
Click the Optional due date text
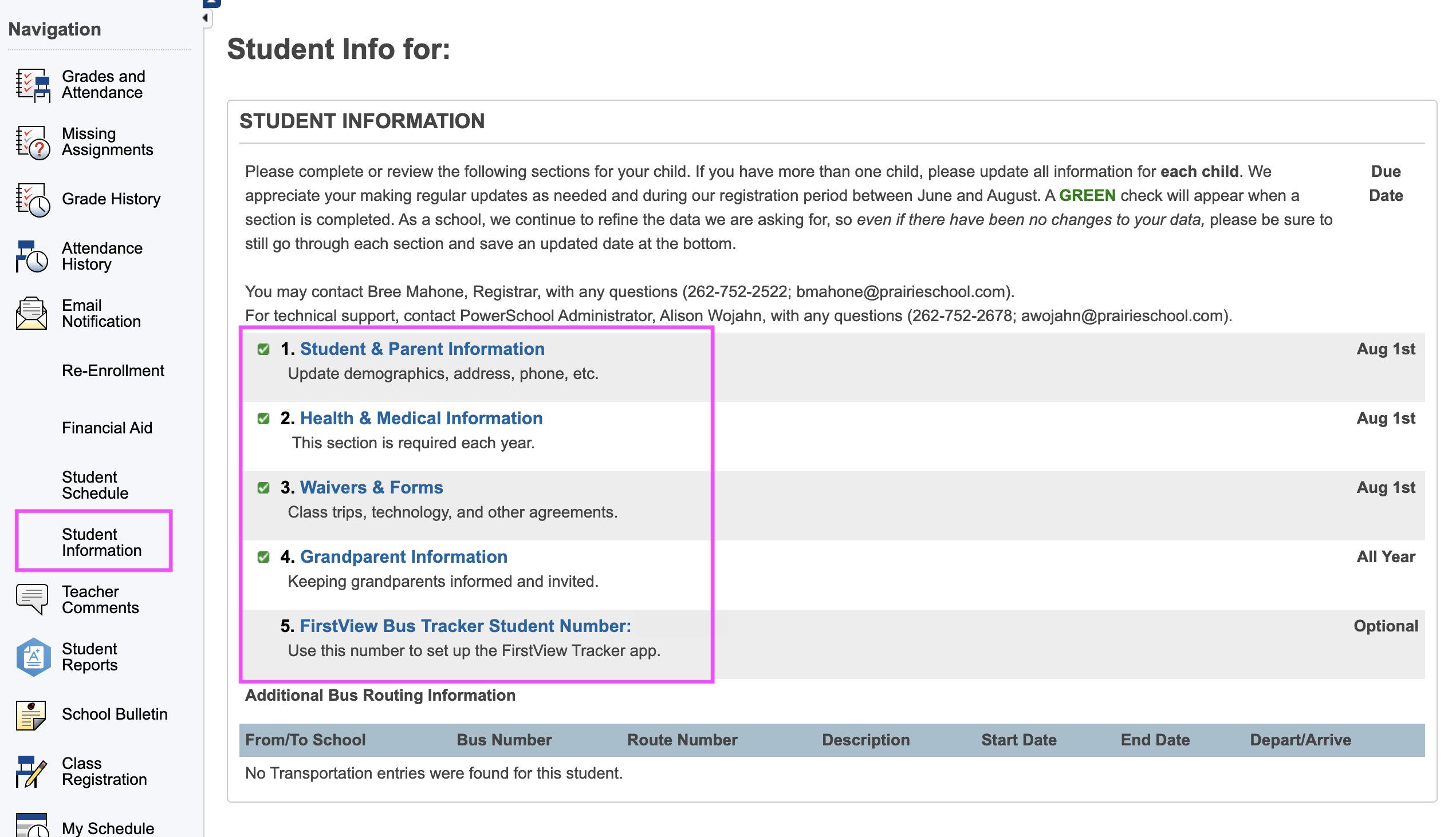point(1386,626)
